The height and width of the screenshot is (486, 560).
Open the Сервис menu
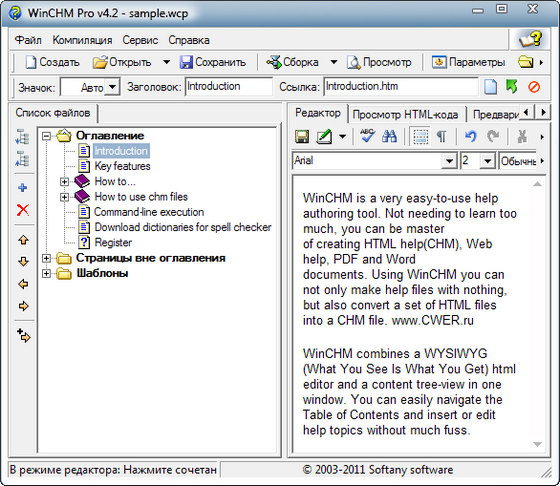click(x=140, y=40)
